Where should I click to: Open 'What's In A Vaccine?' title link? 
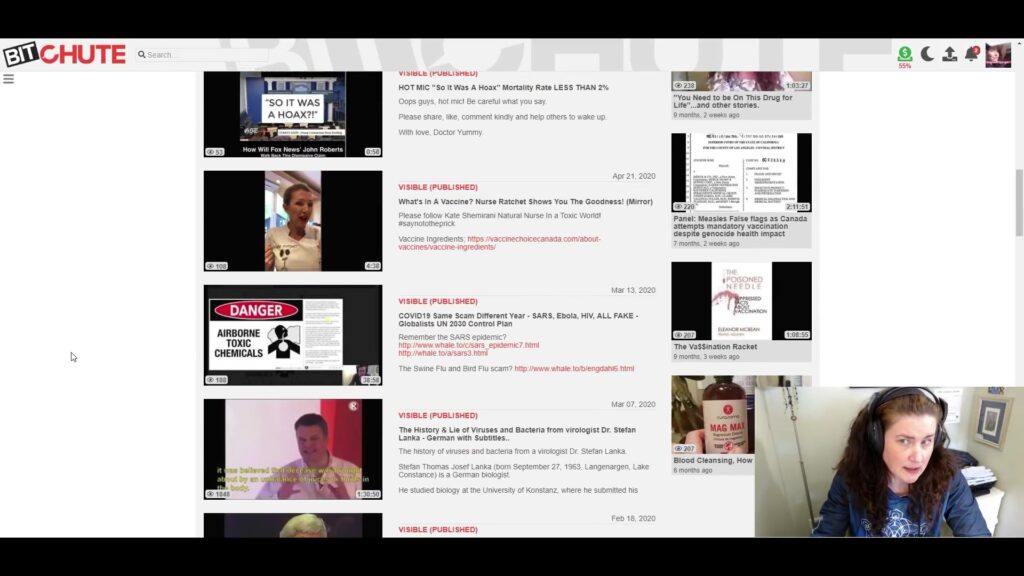[525, 202]
